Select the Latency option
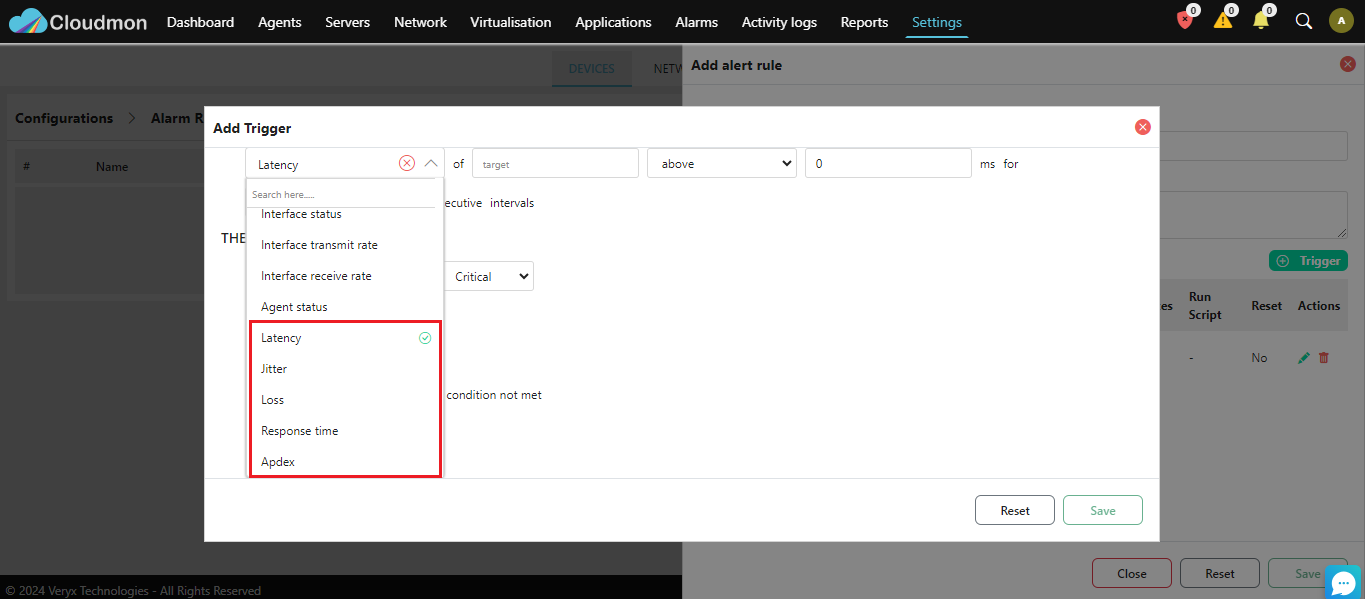 (x=344, y=338)
